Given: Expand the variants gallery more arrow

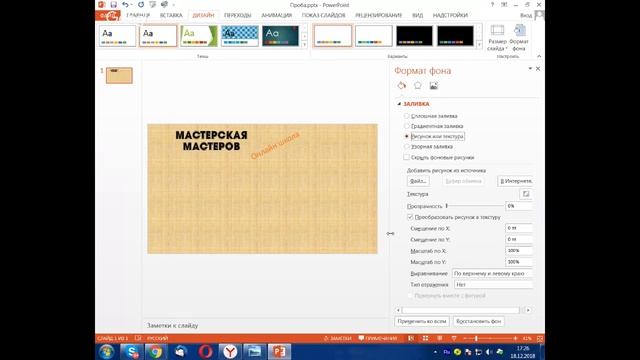Looking at the screenshot, I should [x=479, y=44].
